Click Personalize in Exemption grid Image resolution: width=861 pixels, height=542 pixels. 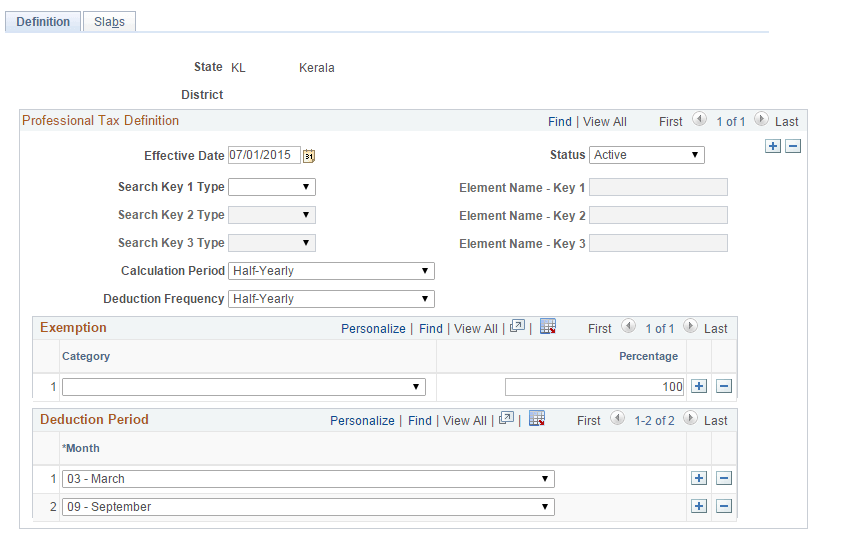373,329
